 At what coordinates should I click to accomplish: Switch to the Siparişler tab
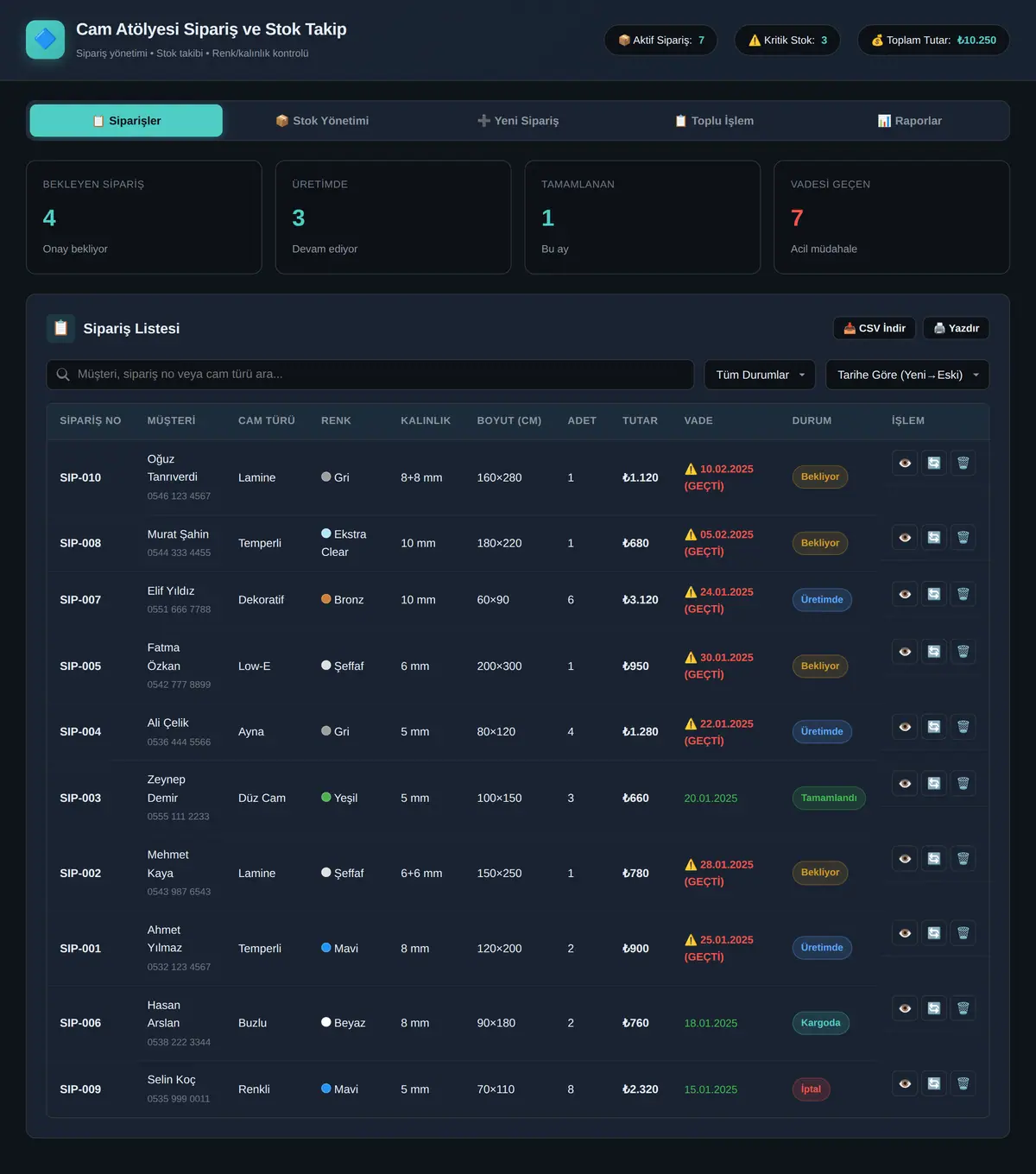click(x=126, y=121)
